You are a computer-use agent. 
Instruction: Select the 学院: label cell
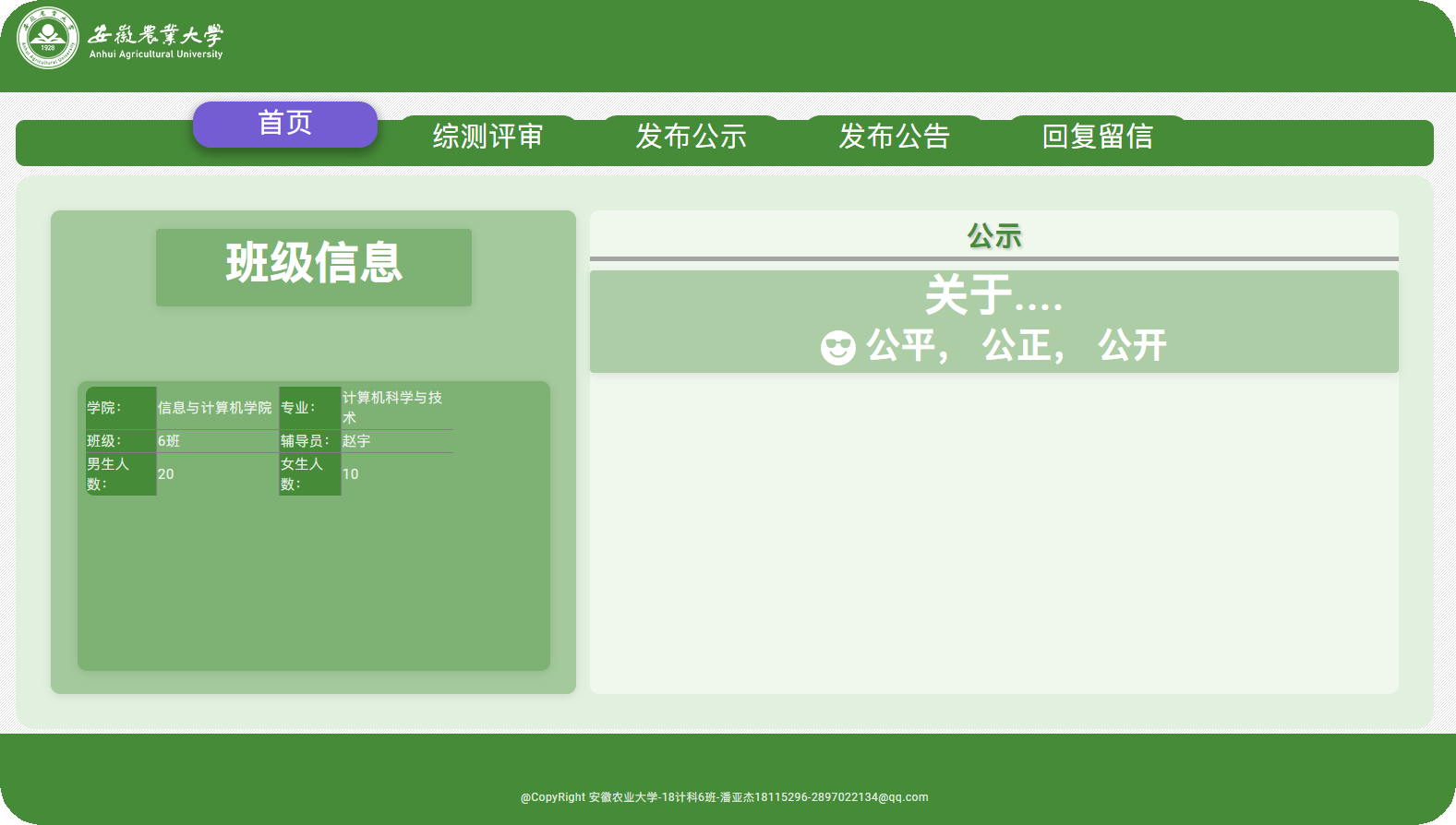(x=121, y=408)
